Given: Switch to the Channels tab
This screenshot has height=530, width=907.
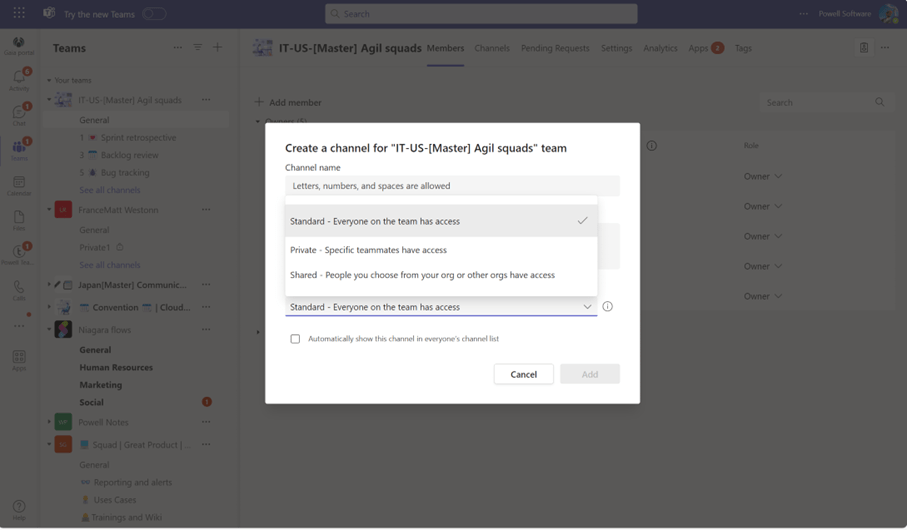Looking at the screenshot, I should coord(492,48).
